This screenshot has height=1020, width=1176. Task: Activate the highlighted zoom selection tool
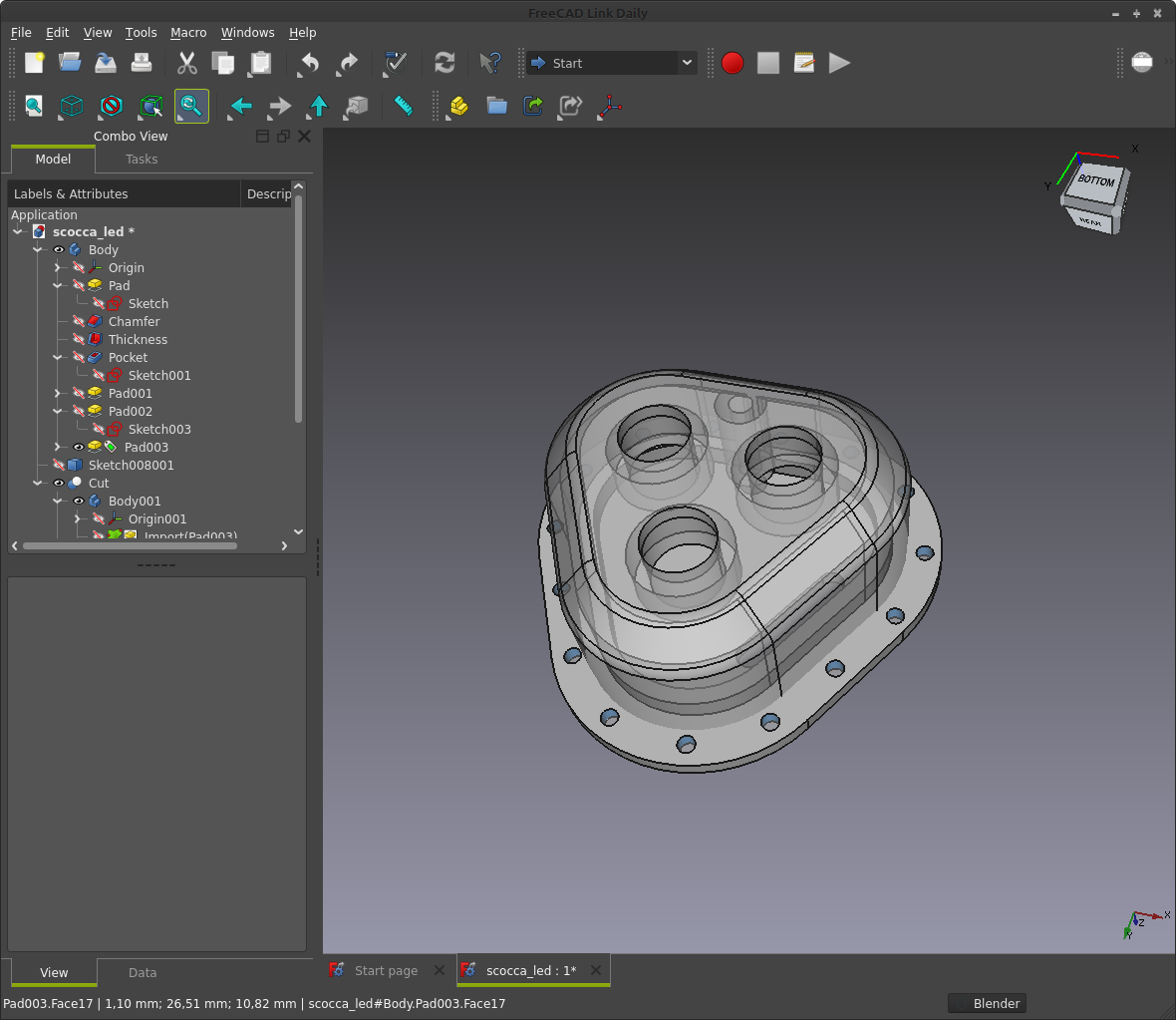click(191, 107)
